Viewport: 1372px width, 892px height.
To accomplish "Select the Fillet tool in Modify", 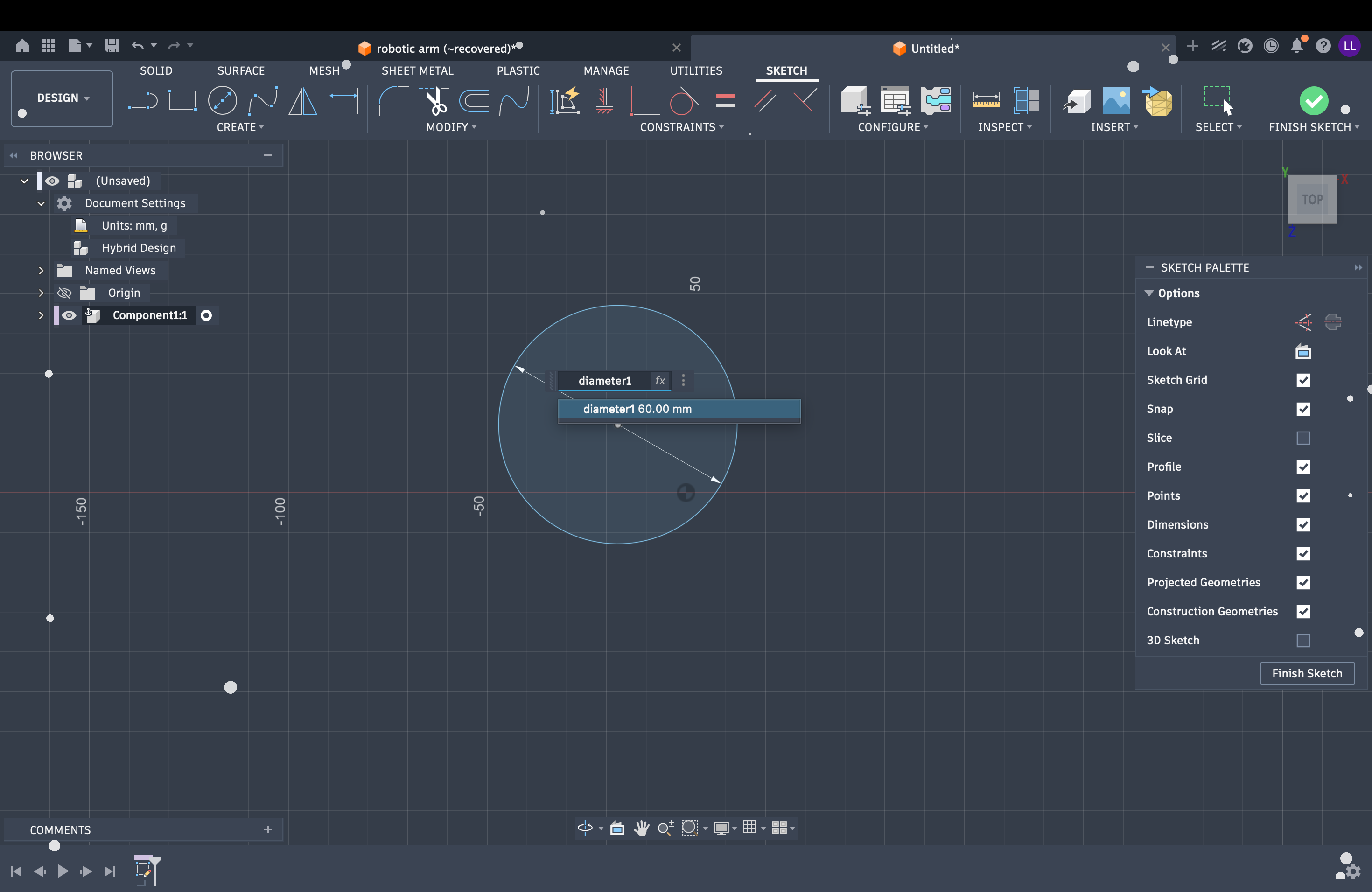I will coord(393,101).
